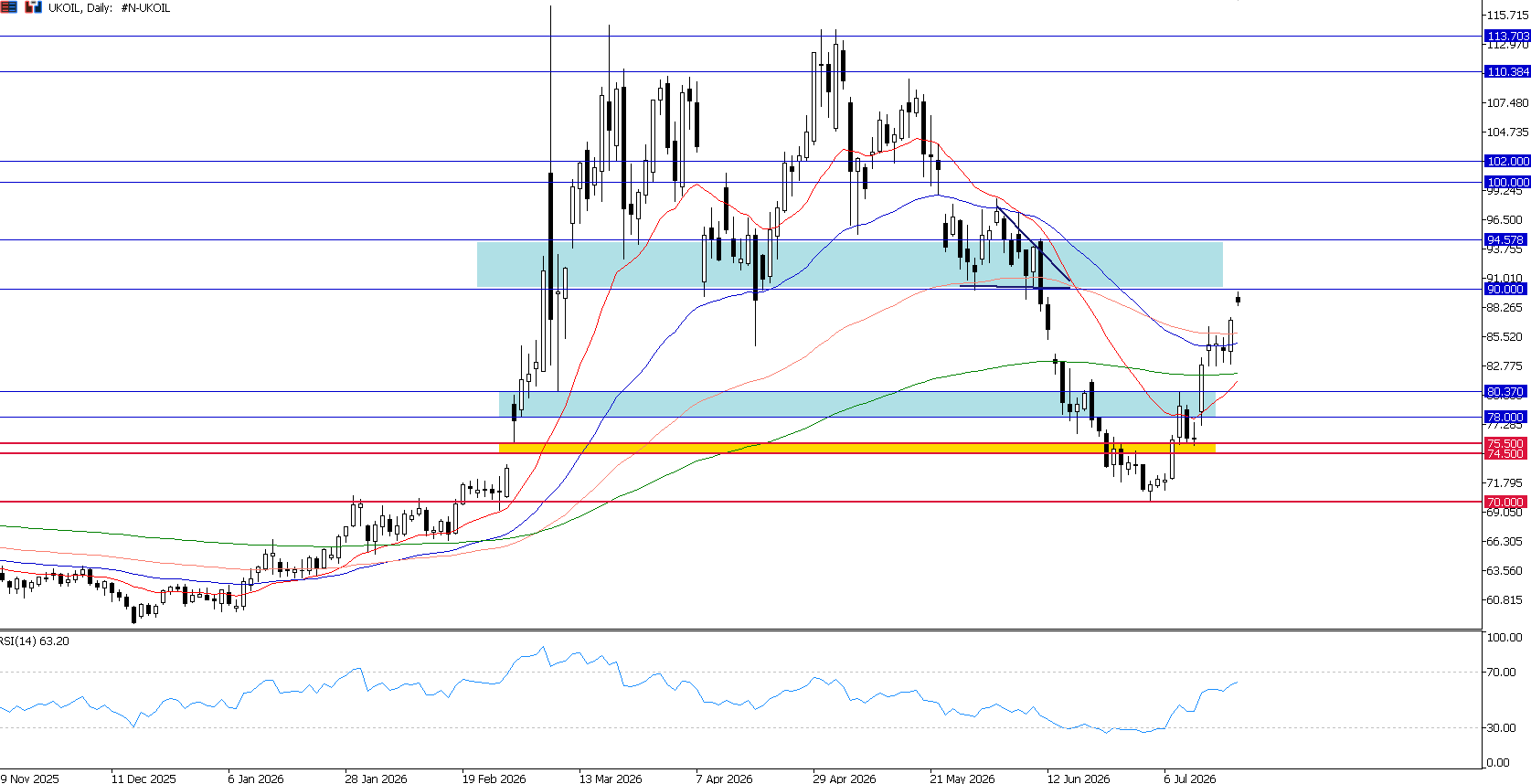Click the red 70.000 price label

click(1508, 503)
